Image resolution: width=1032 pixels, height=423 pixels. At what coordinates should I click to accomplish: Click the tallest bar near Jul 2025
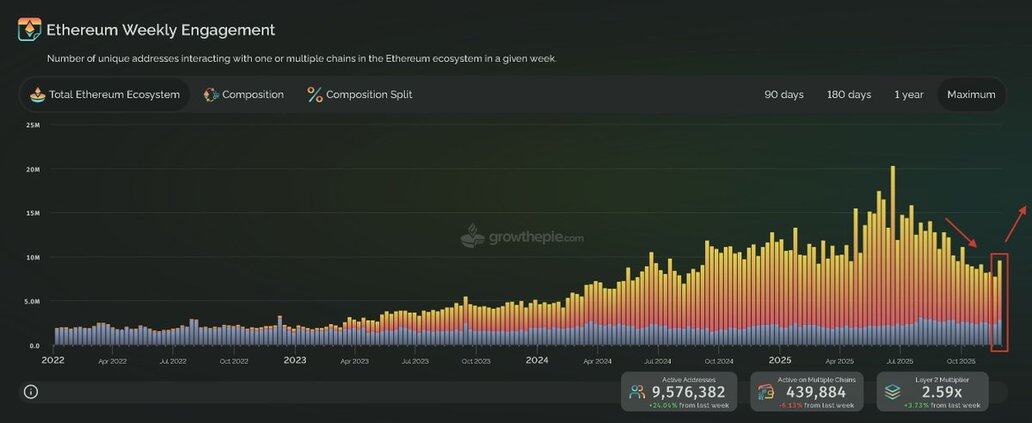tap(892, 260)
